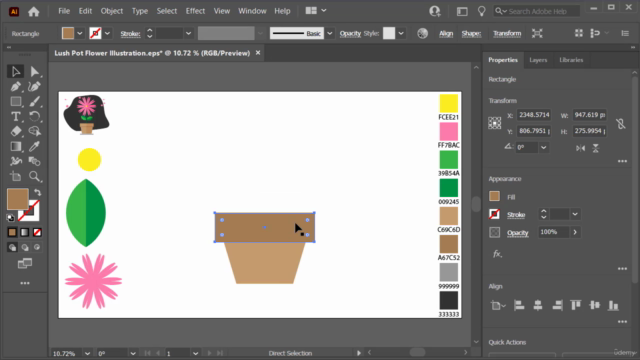This screenshot has height=360, width=640.
Task: Close the Lush Pot Flower Illustration tab
Action: pos(258,53)
